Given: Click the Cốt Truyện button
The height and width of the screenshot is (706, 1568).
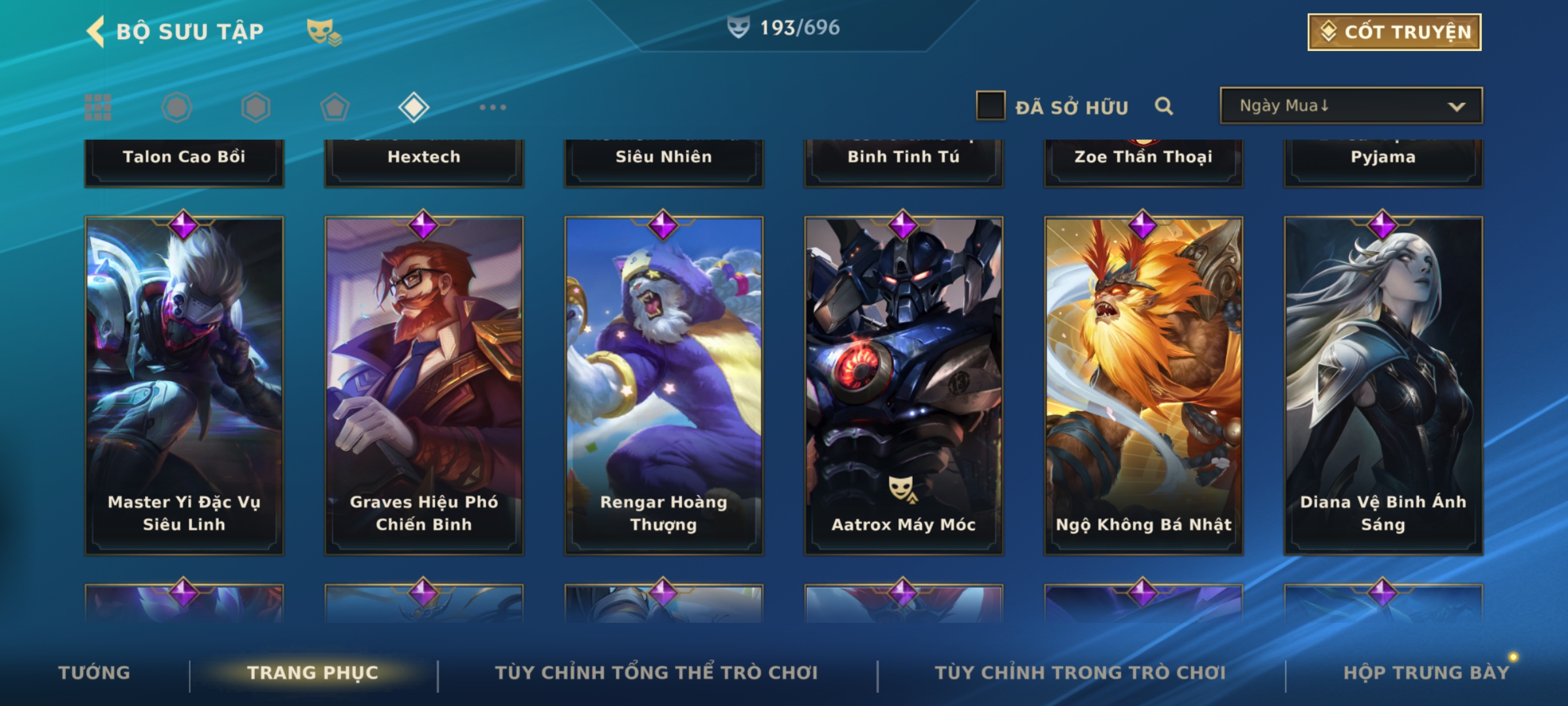Looking at the screenshot, I should pos(1394,32).
